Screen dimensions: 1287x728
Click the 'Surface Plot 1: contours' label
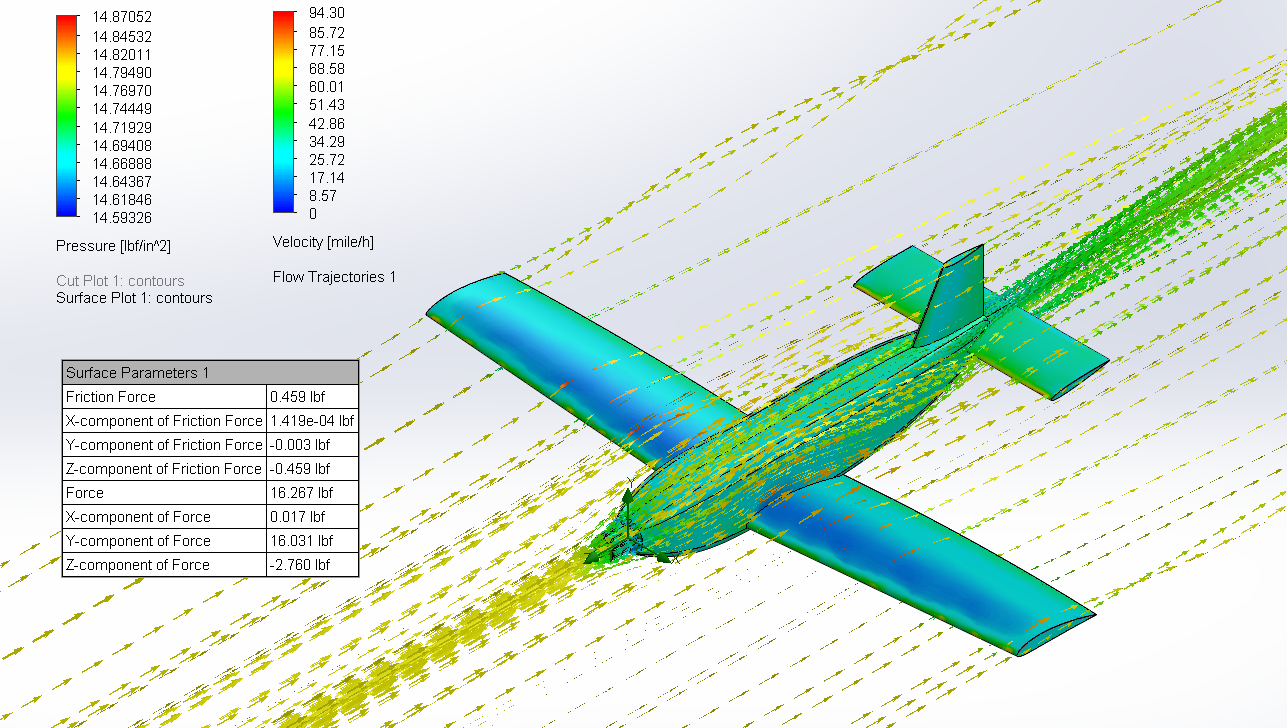134,298
